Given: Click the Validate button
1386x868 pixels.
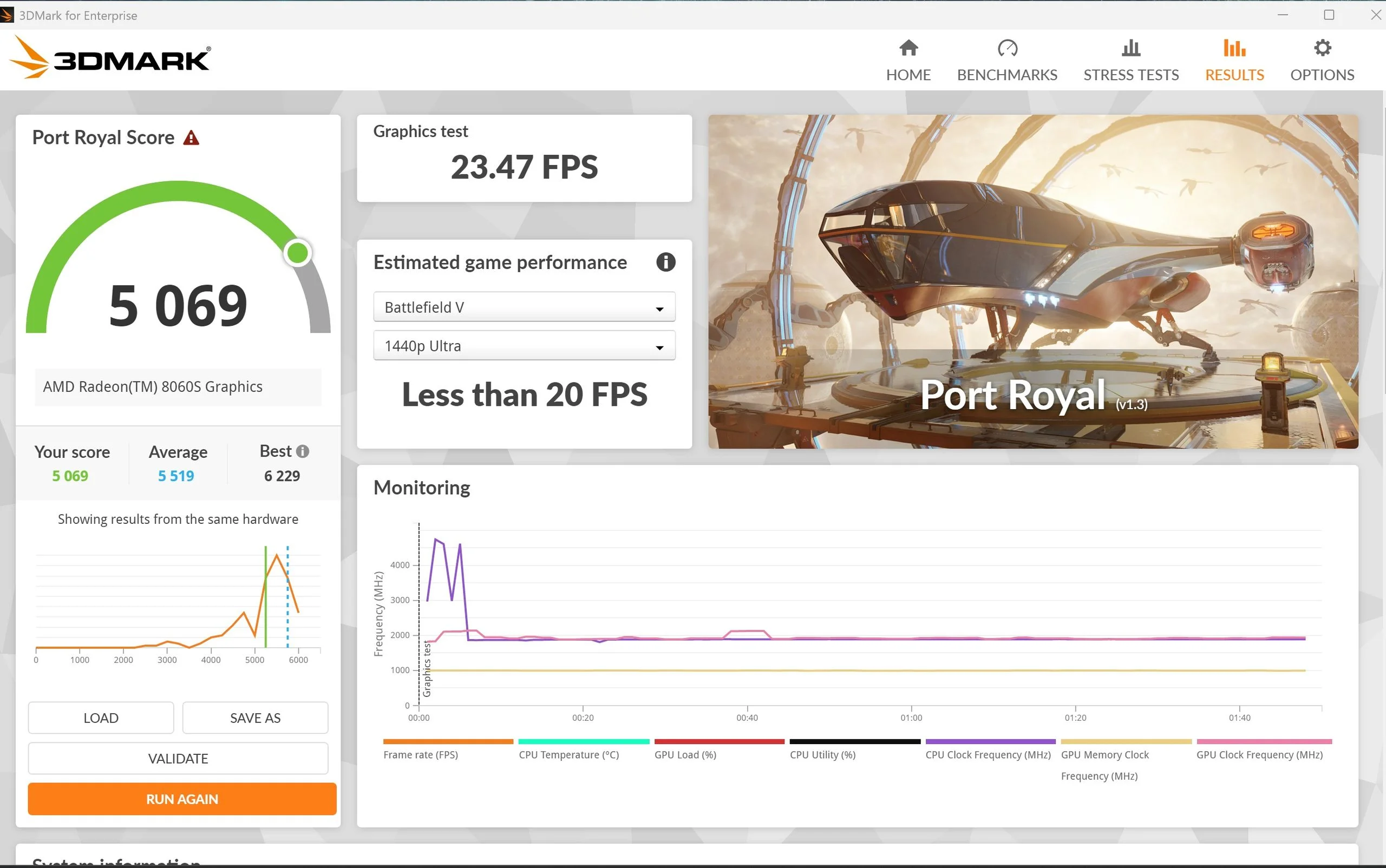Looking at the screenshot, I should coord(178,758).
